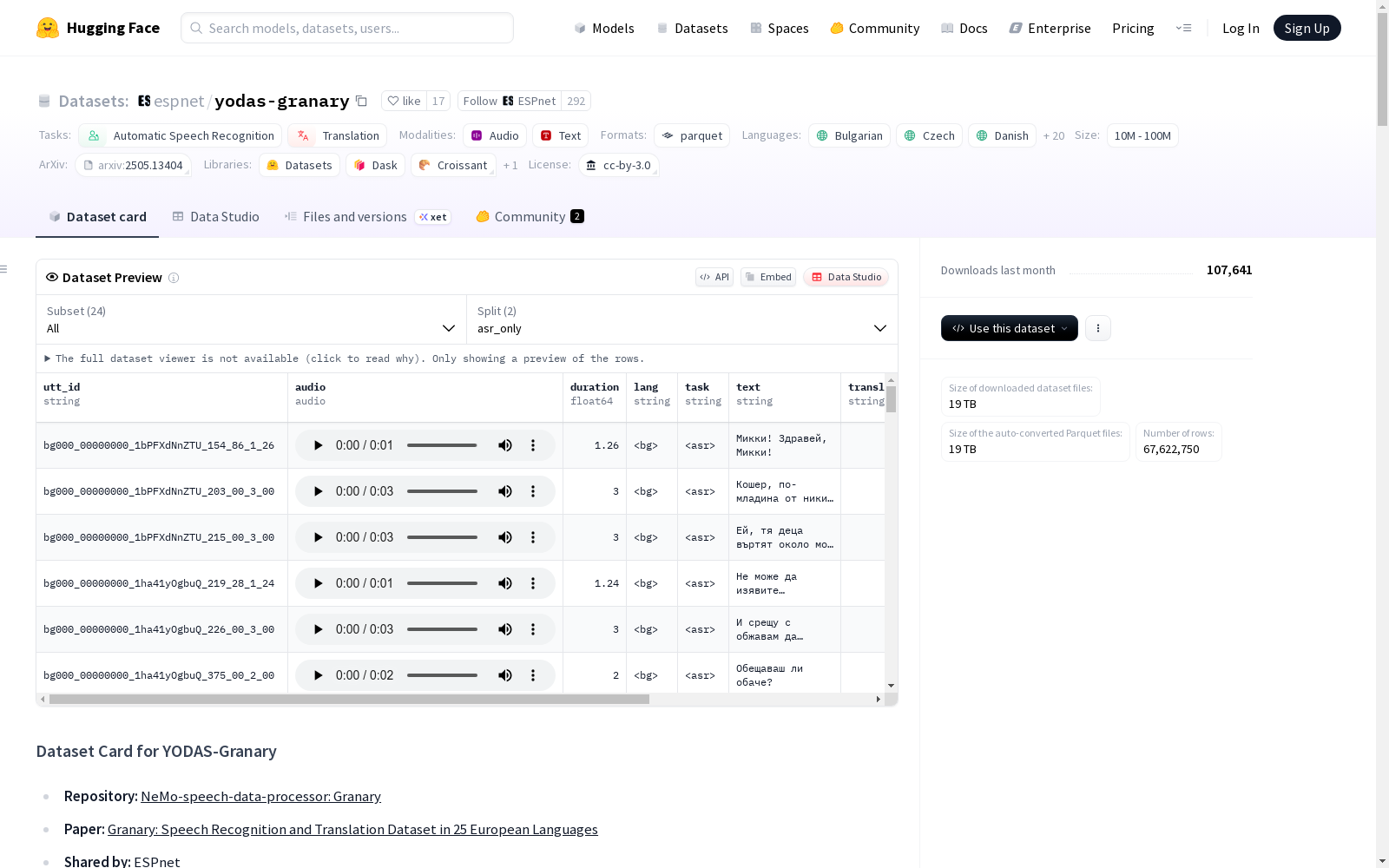Open the API button in Dataset Preview

714,277
